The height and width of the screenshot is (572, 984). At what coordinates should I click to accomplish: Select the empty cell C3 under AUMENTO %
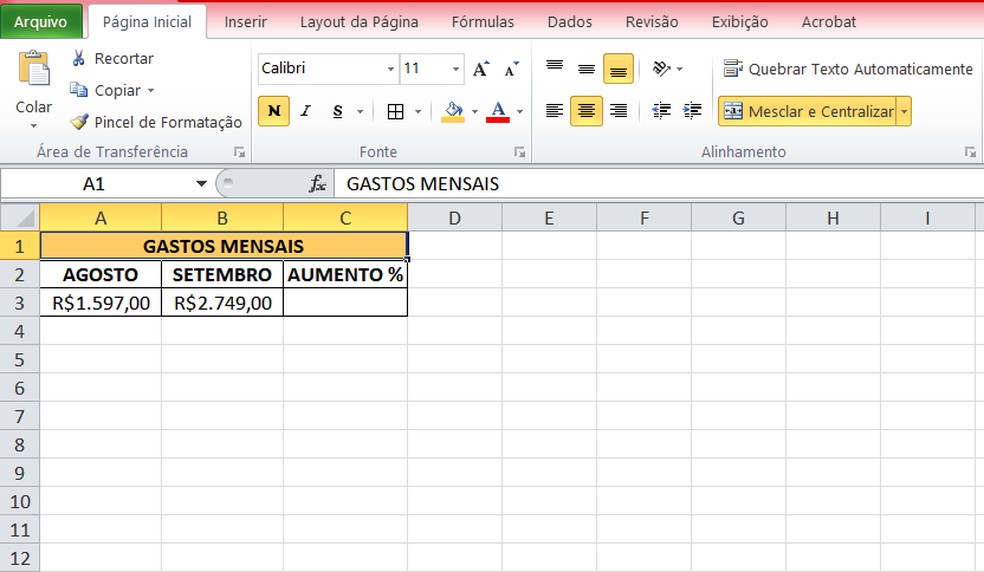[345, 303]
